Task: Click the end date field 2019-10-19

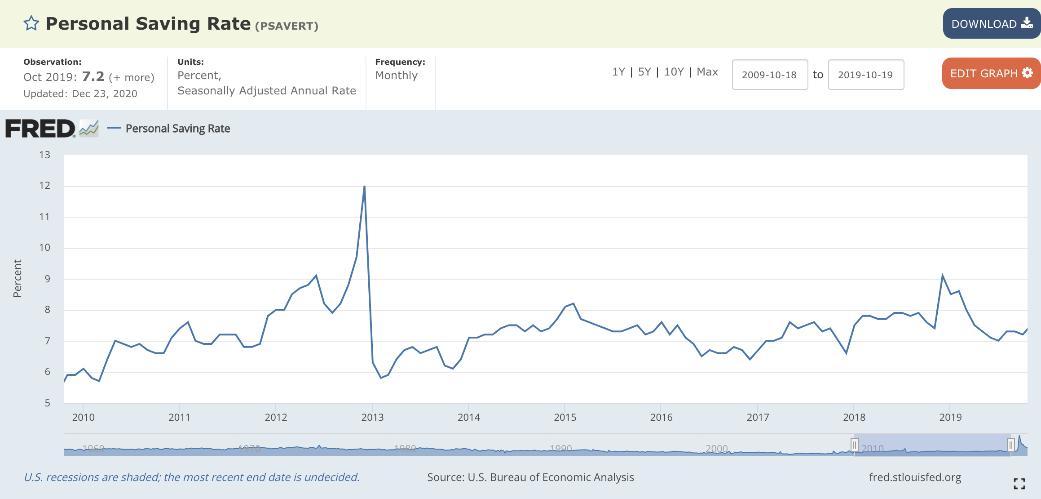Action: pos(866,75)
